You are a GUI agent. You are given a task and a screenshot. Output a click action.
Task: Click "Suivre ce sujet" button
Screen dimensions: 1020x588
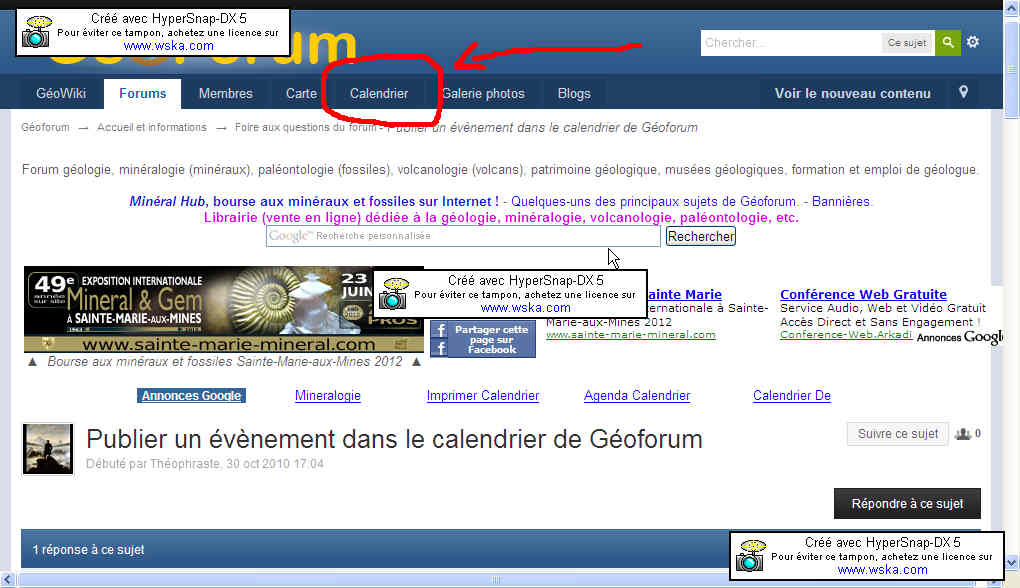(x=897, y=434)
